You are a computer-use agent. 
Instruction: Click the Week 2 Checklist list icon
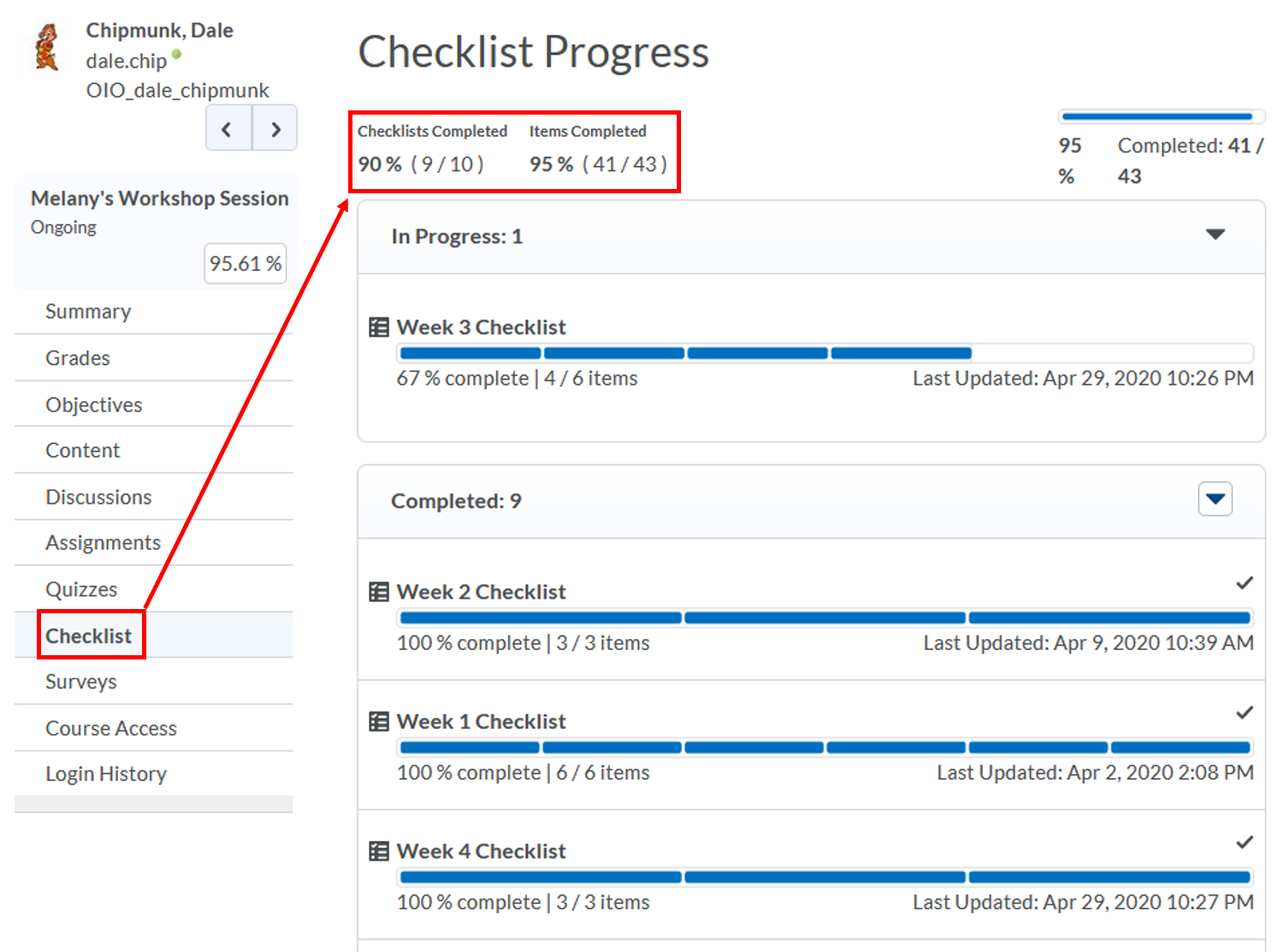(376, 590)
